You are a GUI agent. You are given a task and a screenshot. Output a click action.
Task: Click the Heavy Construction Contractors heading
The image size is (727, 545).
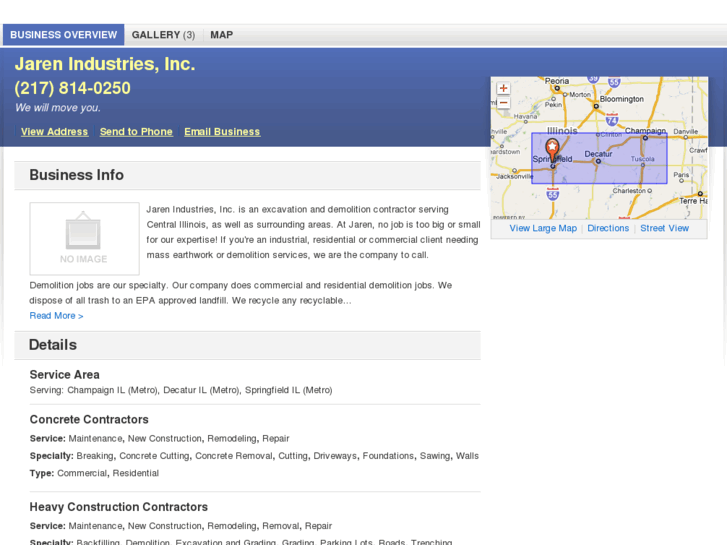119,507
